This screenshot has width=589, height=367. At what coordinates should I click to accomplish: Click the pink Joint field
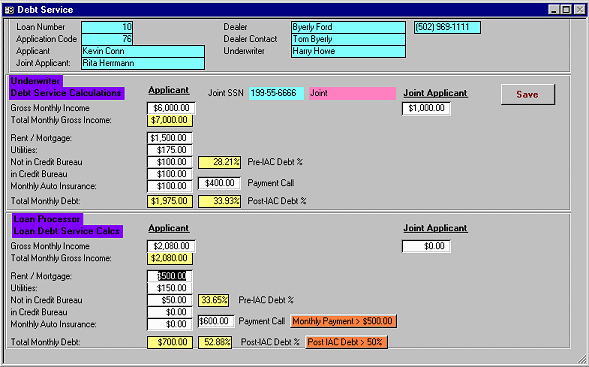352,93
